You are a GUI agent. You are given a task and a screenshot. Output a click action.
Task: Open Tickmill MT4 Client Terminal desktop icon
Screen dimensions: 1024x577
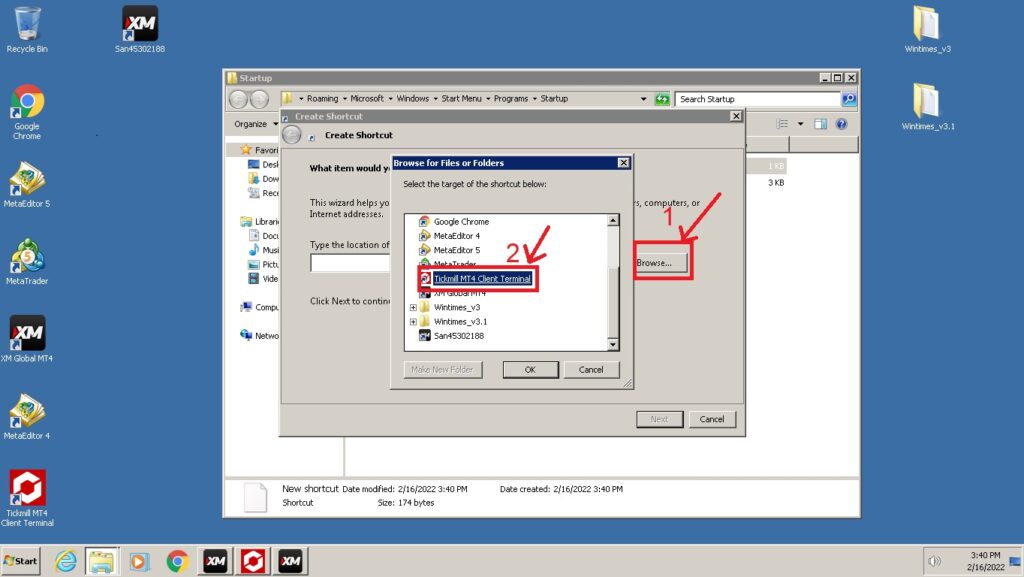pos(27,498)
